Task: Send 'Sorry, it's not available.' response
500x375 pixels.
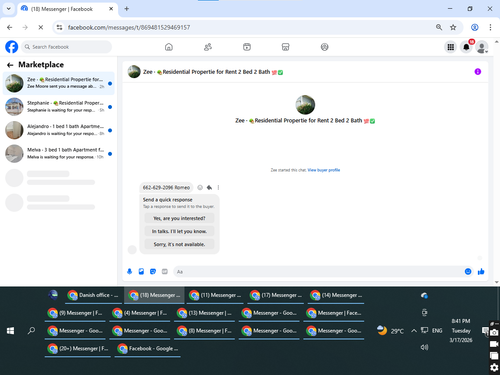Action: point(179,244)
